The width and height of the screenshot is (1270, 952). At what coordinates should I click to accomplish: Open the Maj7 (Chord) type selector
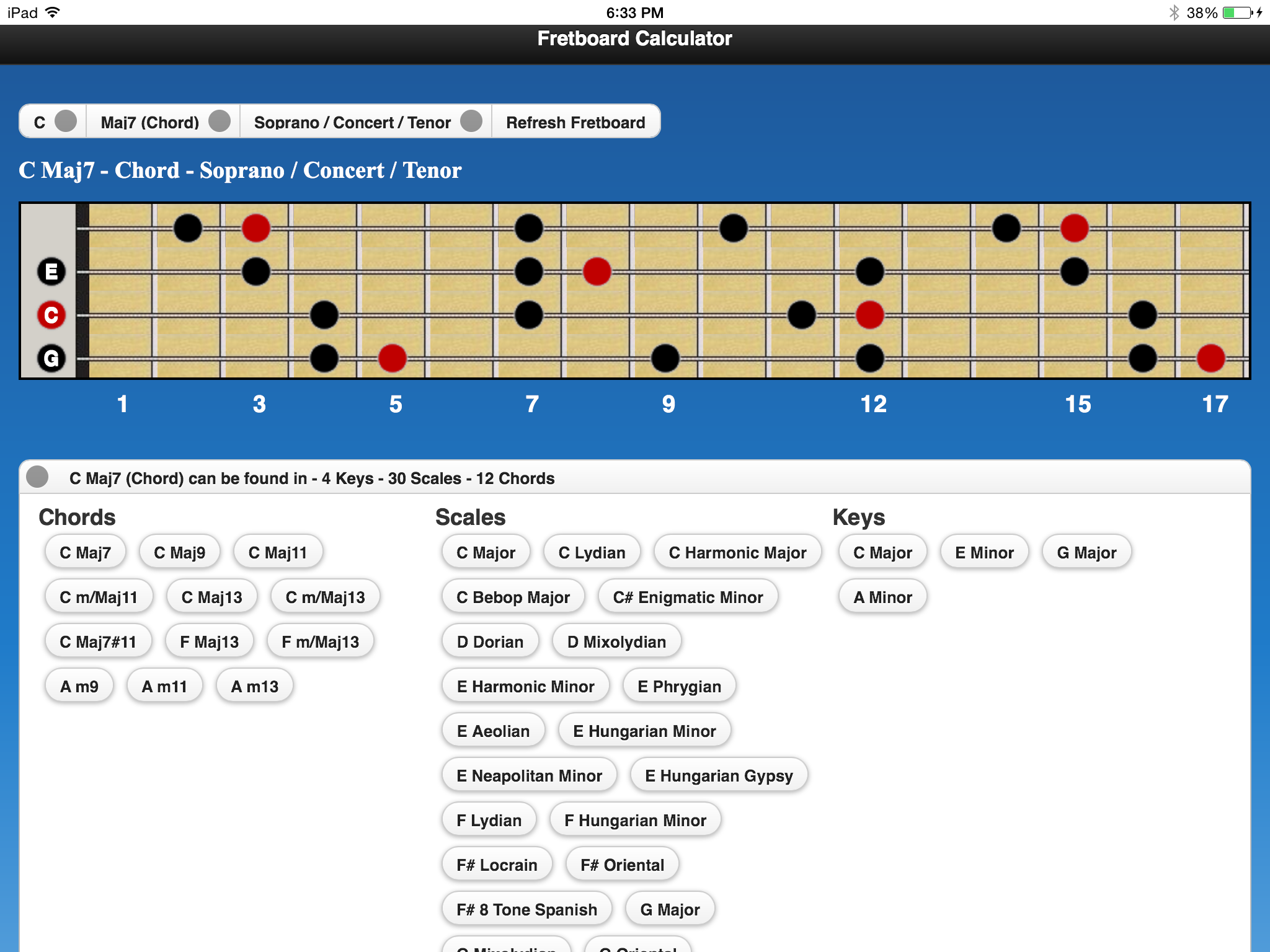pyautogui.click(x=163, y=121)
